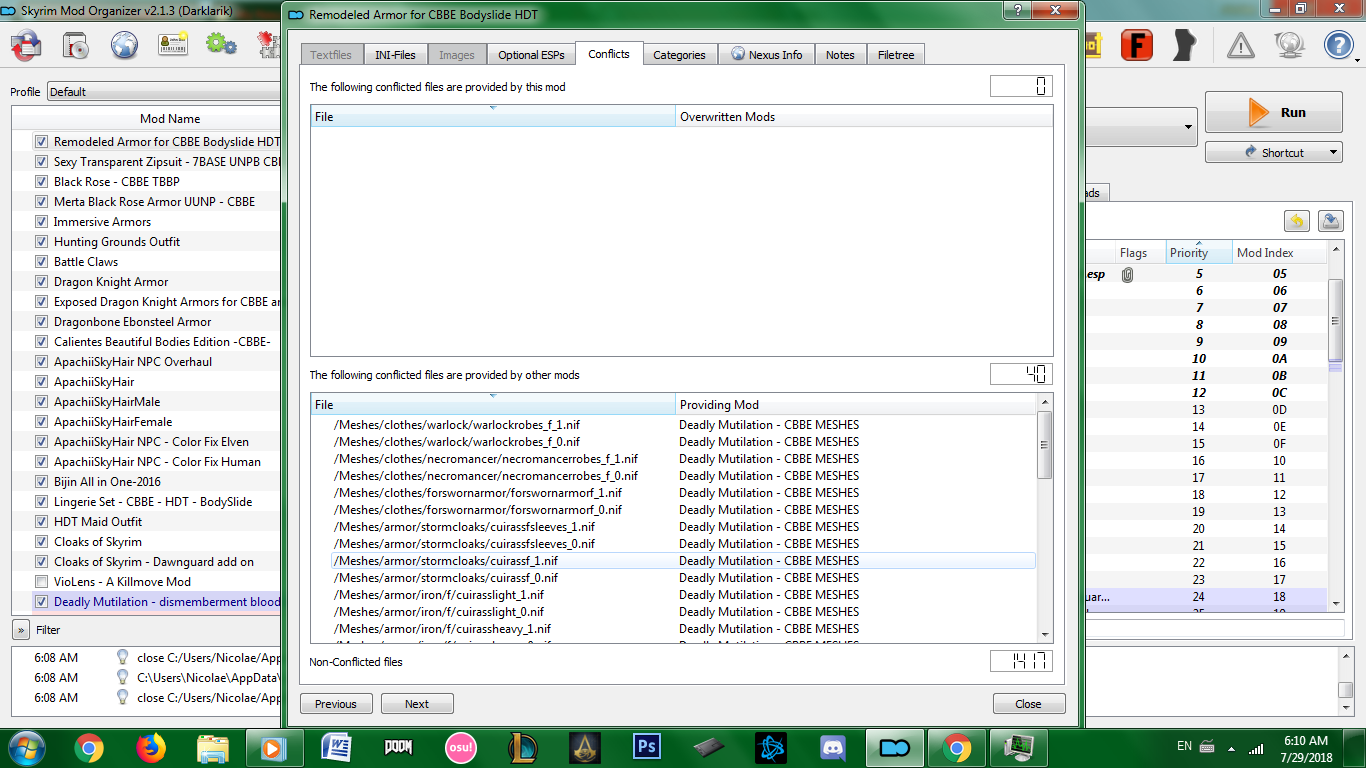Launch DOOM from the taskbar

point(398,747)
